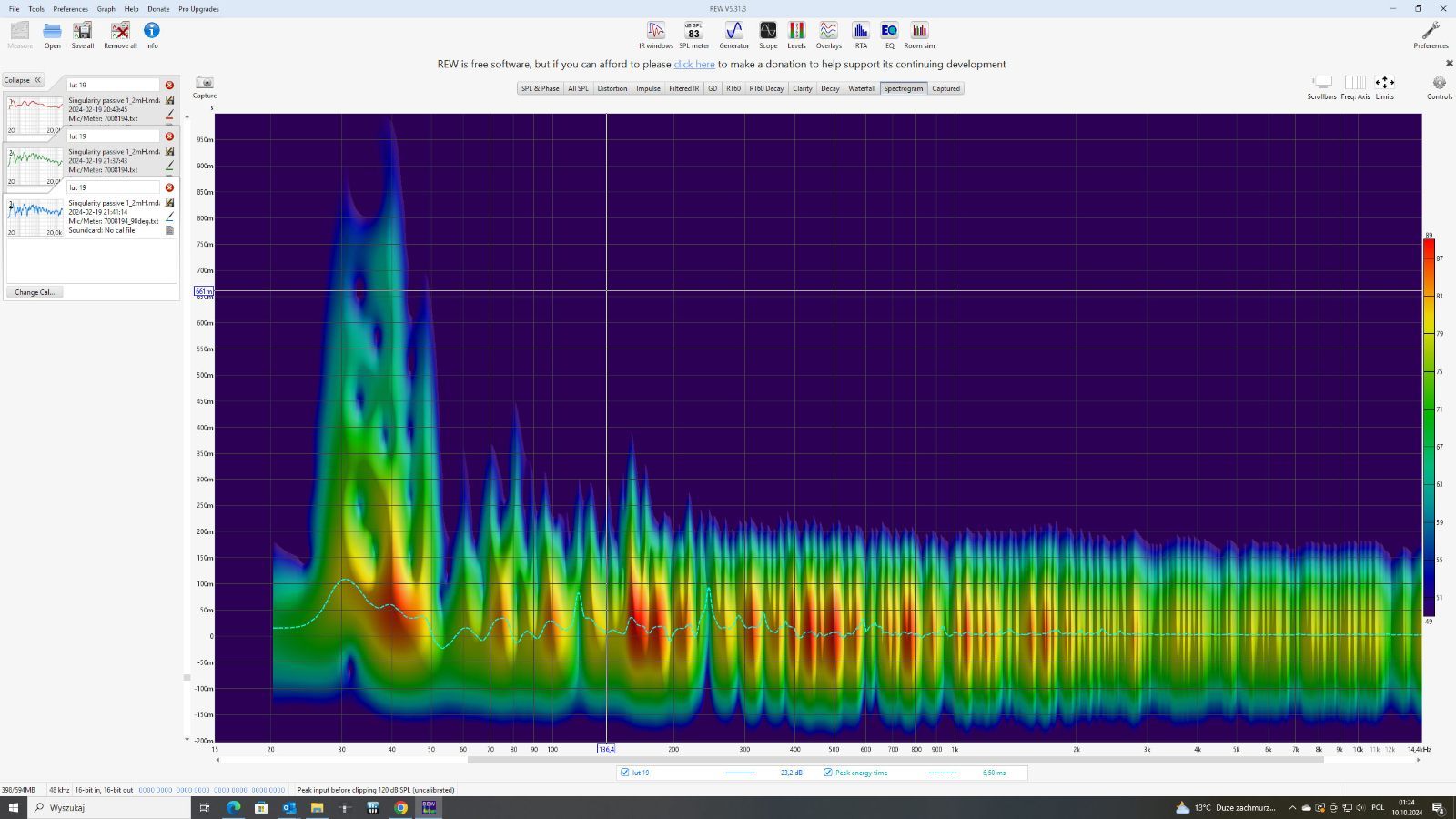Collapse the measurements panel

[23, 80]
